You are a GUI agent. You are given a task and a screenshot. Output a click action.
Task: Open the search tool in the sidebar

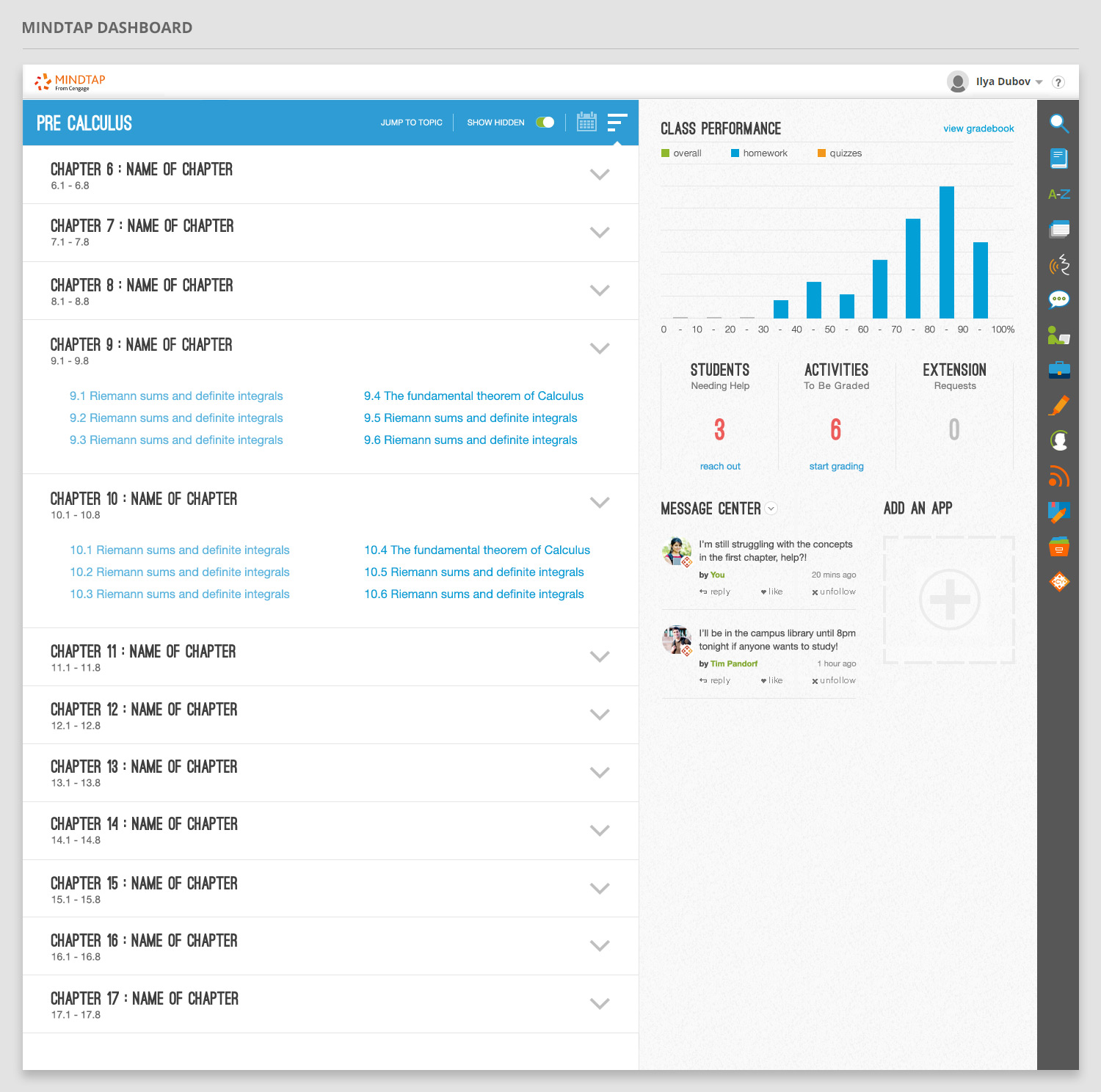click(x=1058, y=123)
